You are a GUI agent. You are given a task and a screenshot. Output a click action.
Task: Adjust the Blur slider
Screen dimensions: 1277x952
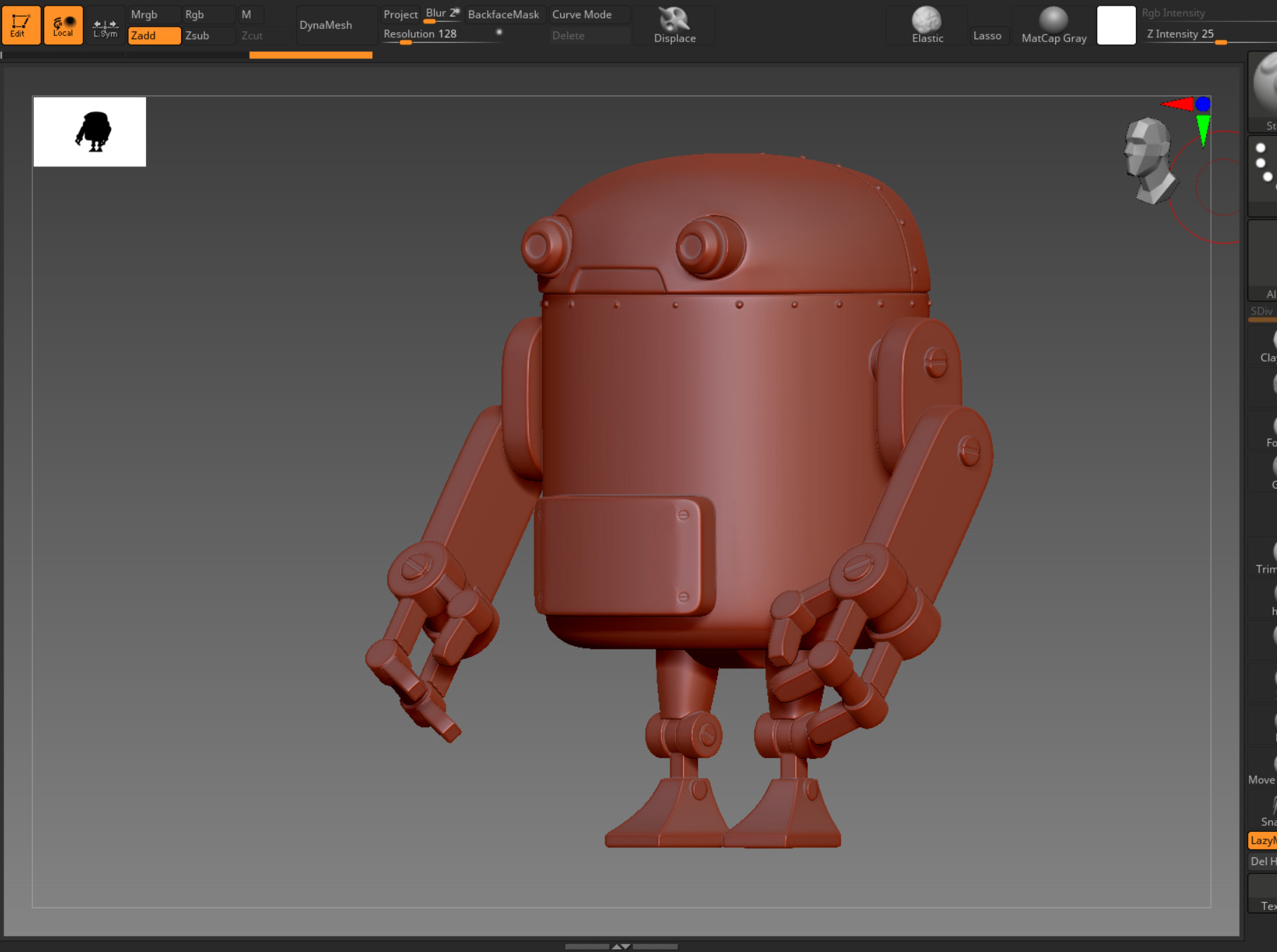442,15
